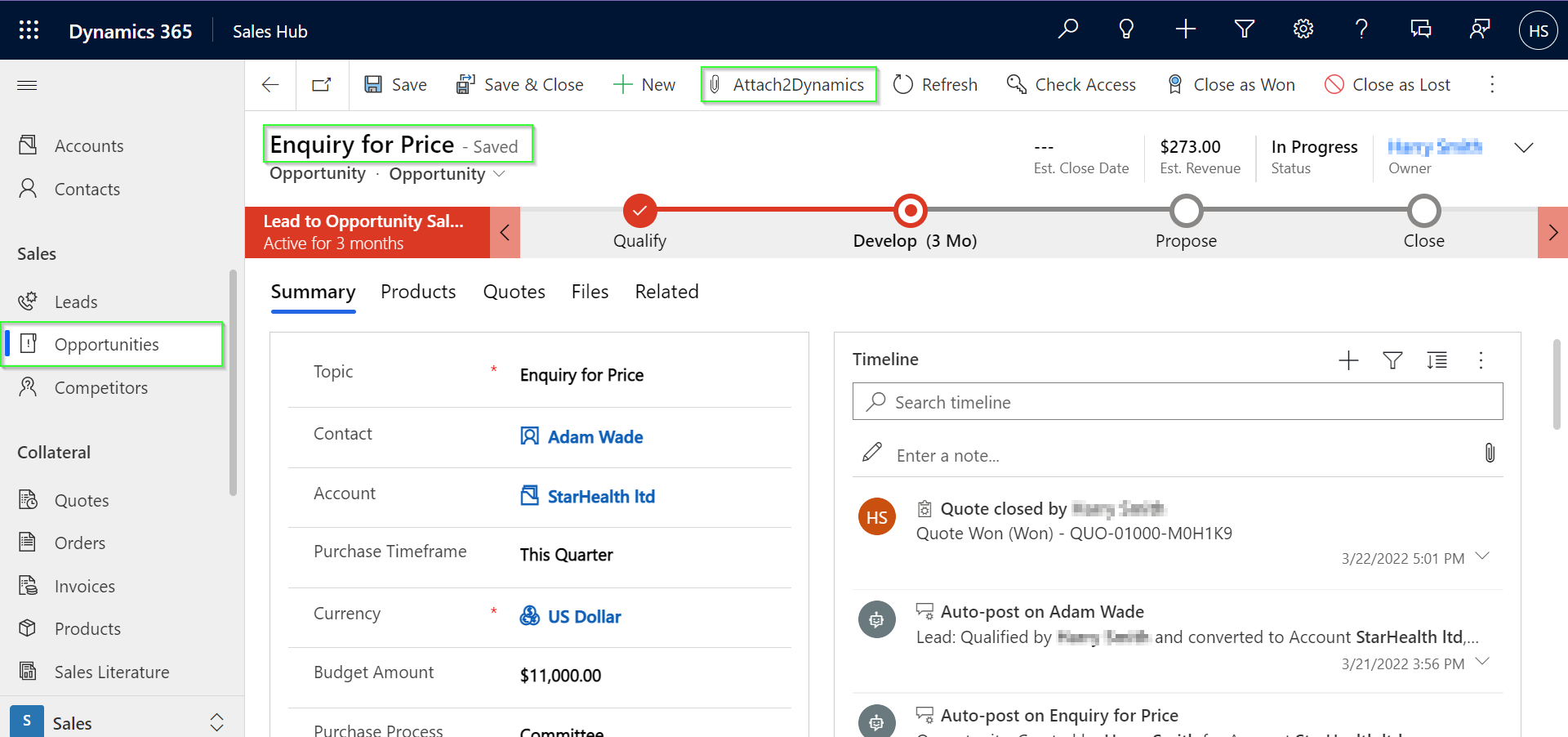Collapse the site map hamburger menu
This screenshot has height=737, width=1568.
(x=27, y=85)
